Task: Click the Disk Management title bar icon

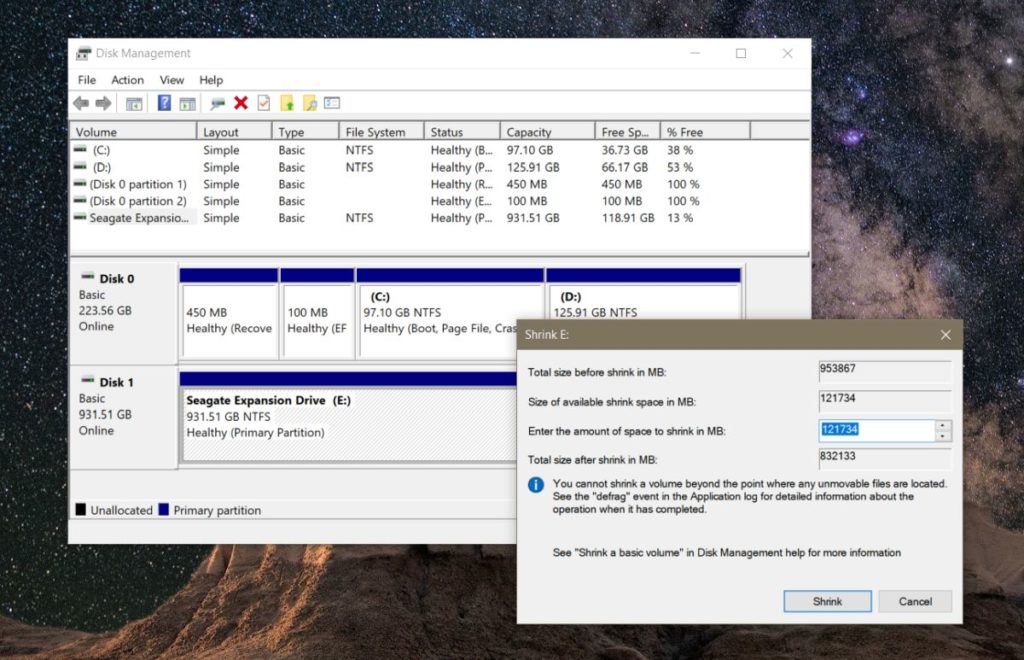Action: click(81, 53)
